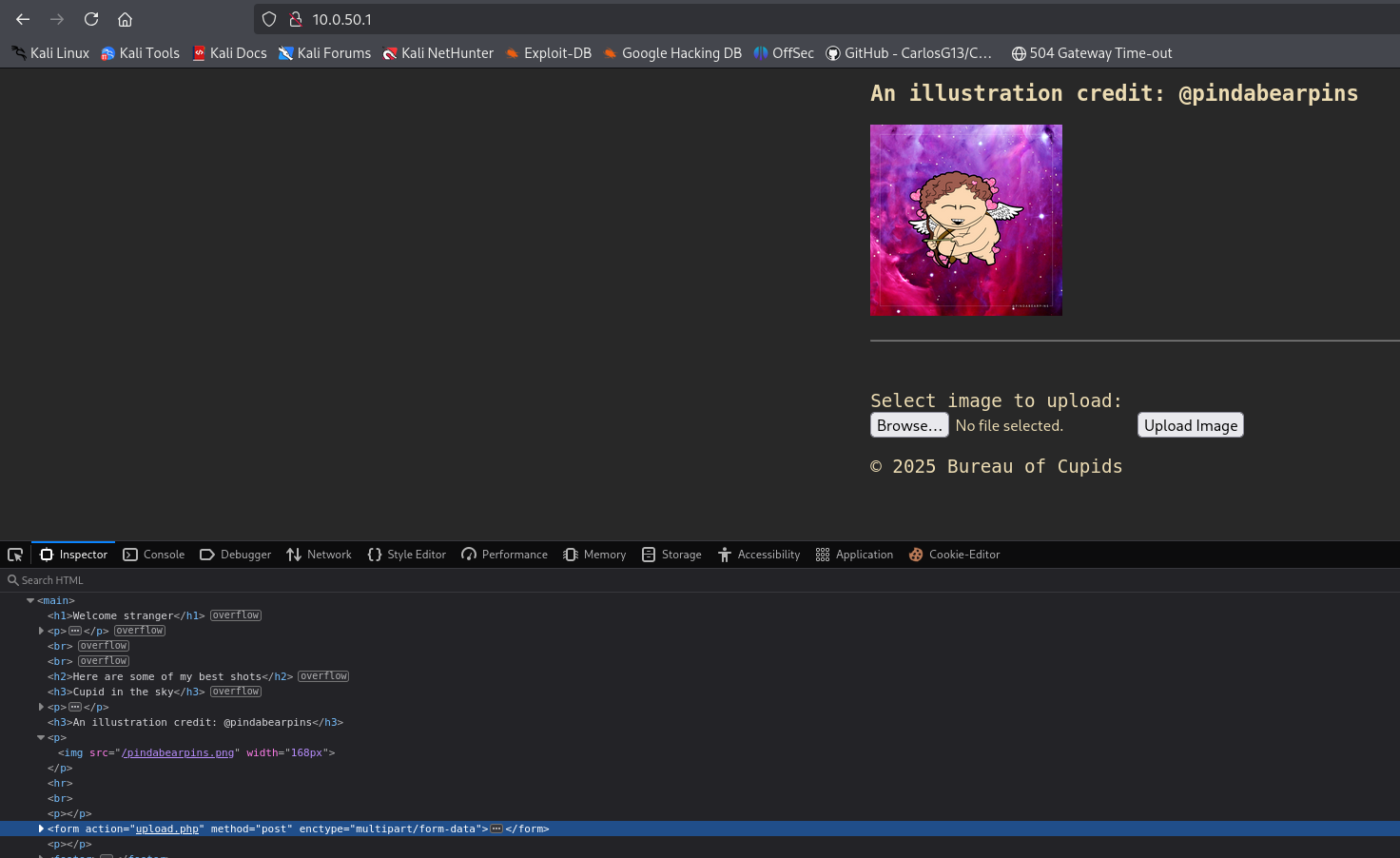
Task: Click the browser reload icon
Action: pyautogui.click(x=91, y=19)
